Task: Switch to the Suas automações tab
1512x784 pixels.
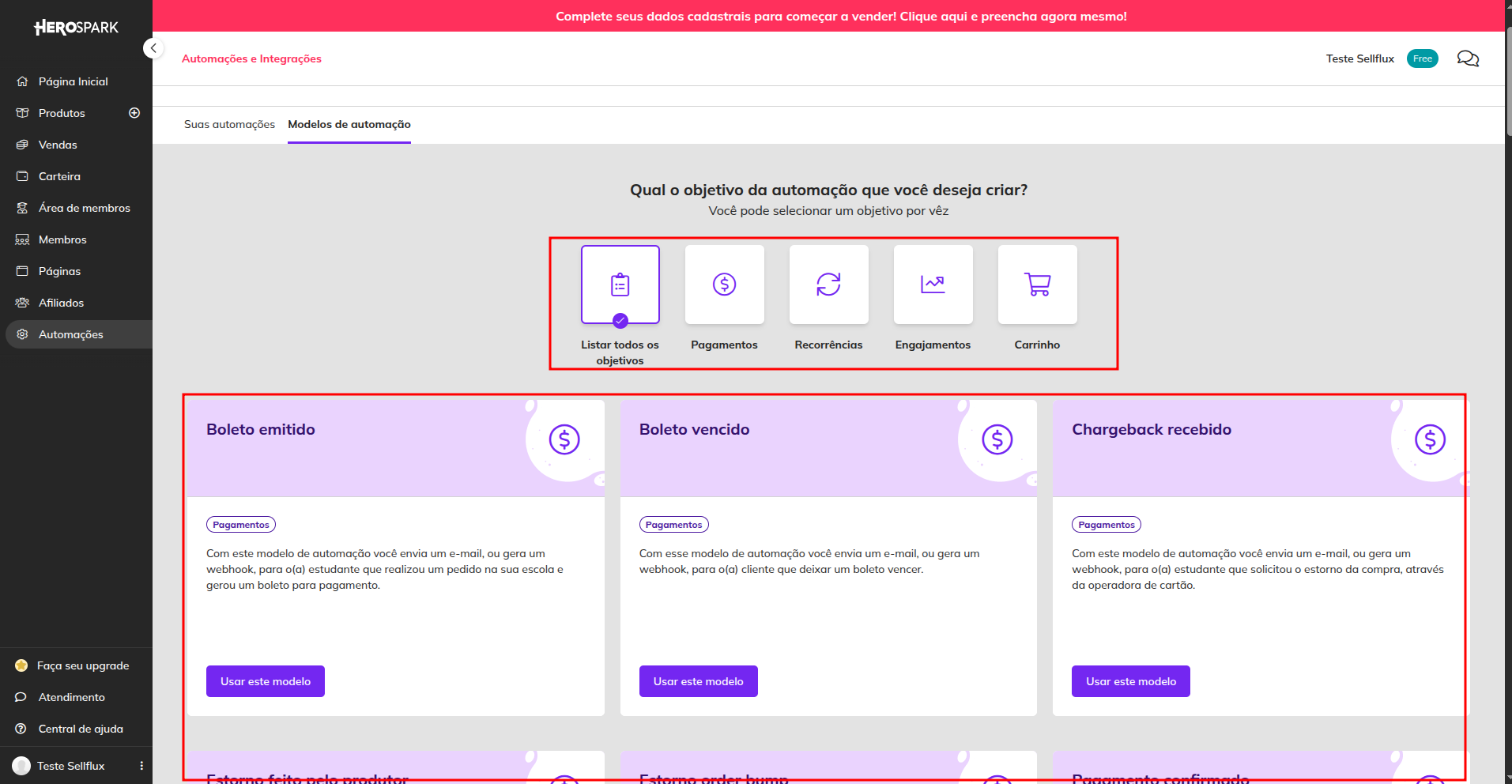Action: pos(229,124)
